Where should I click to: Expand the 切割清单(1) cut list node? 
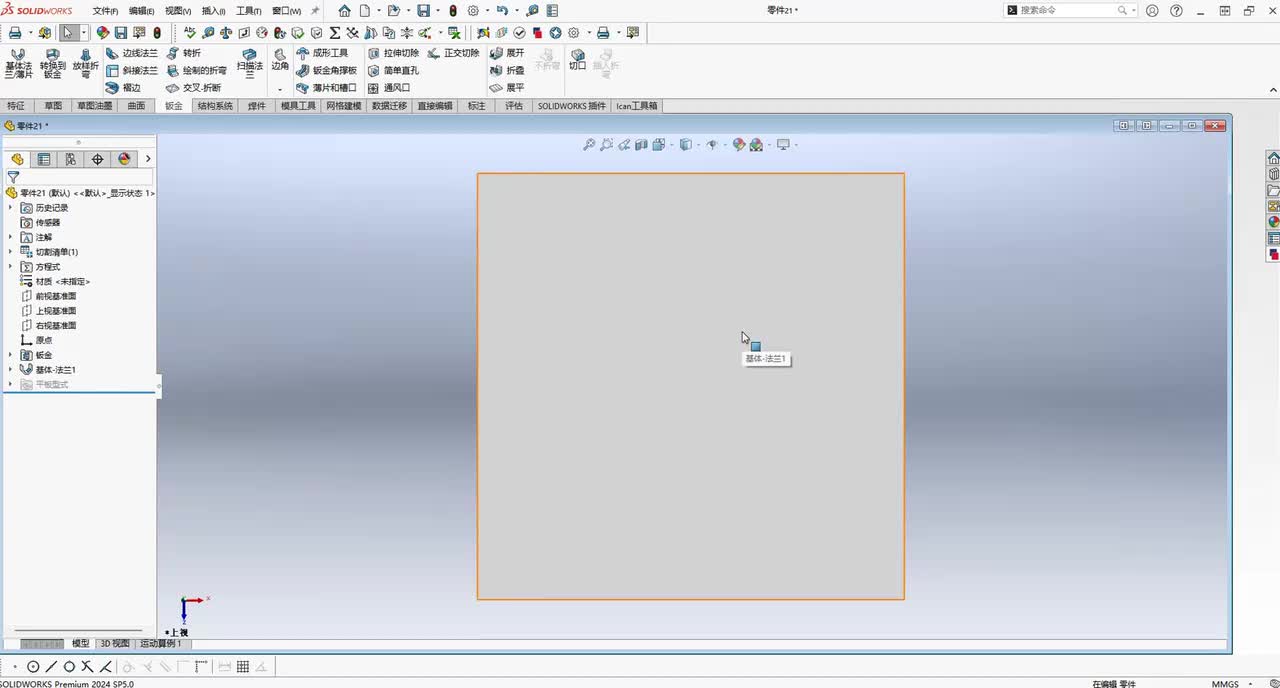pos(11,252)
